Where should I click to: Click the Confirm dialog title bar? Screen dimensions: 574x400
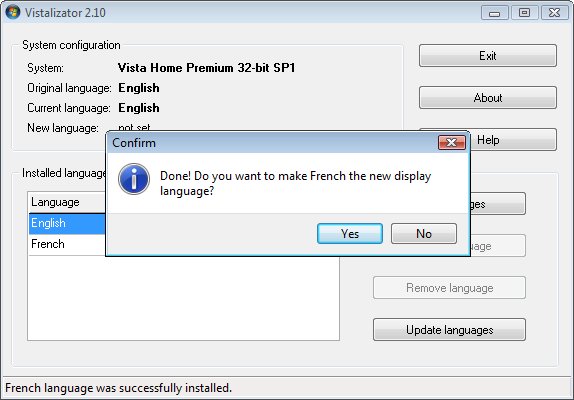271,142
